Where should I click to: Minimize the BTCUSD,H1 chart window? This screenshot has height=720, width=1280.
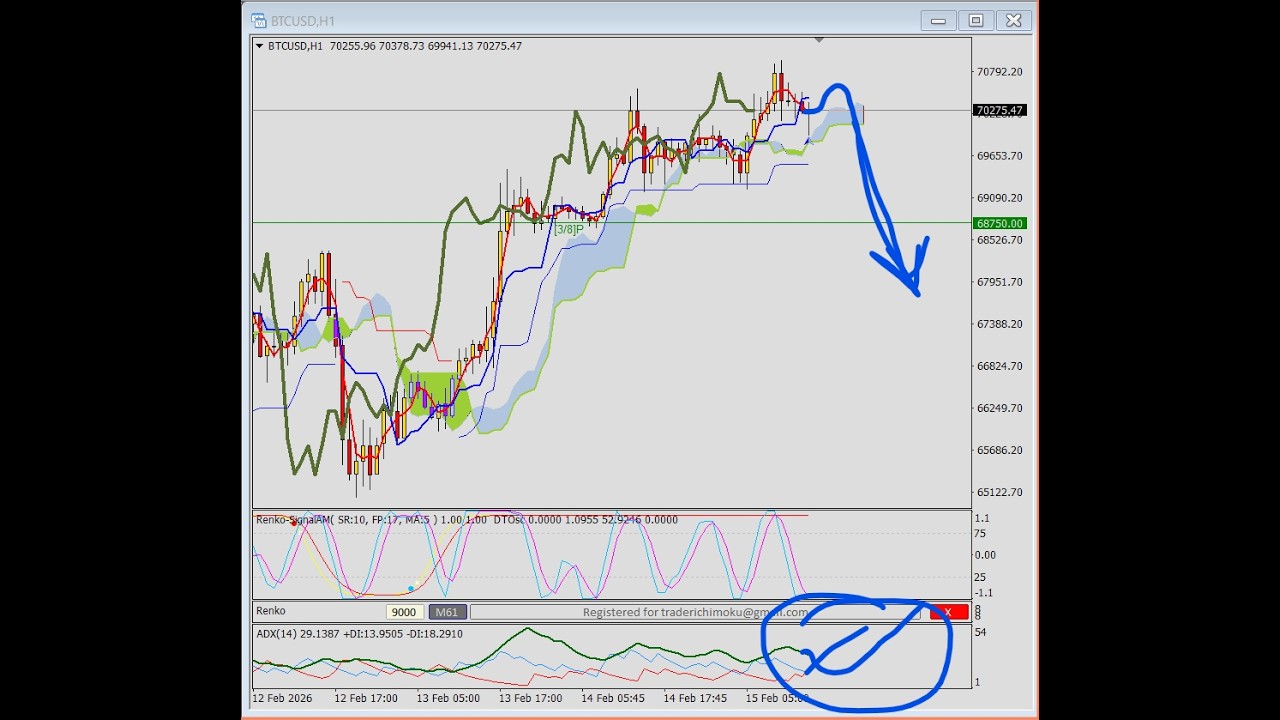[x=938, y=21]
